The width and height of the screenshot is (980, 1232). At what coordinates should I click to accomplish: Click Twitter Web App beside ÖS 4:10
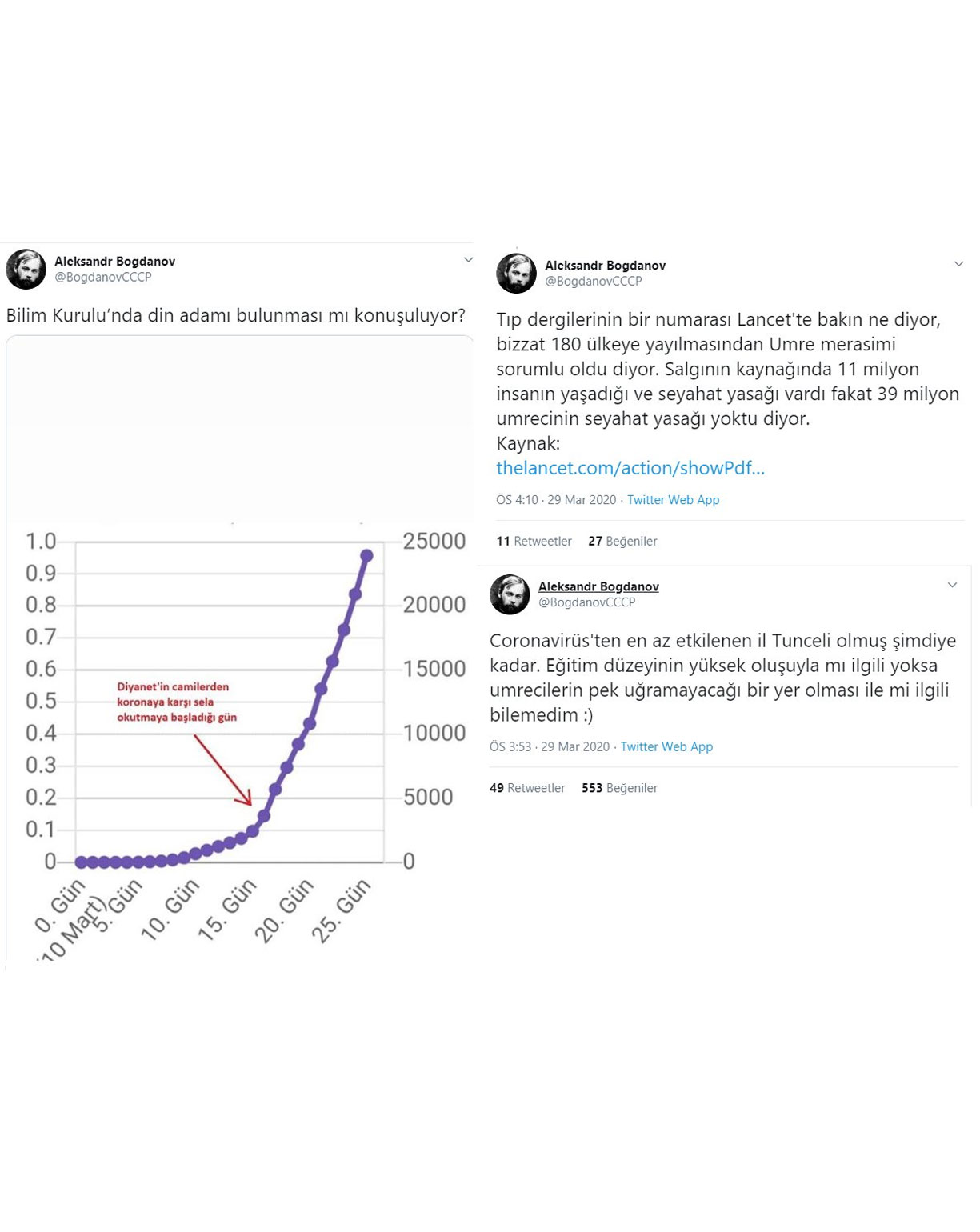point(673,500)
